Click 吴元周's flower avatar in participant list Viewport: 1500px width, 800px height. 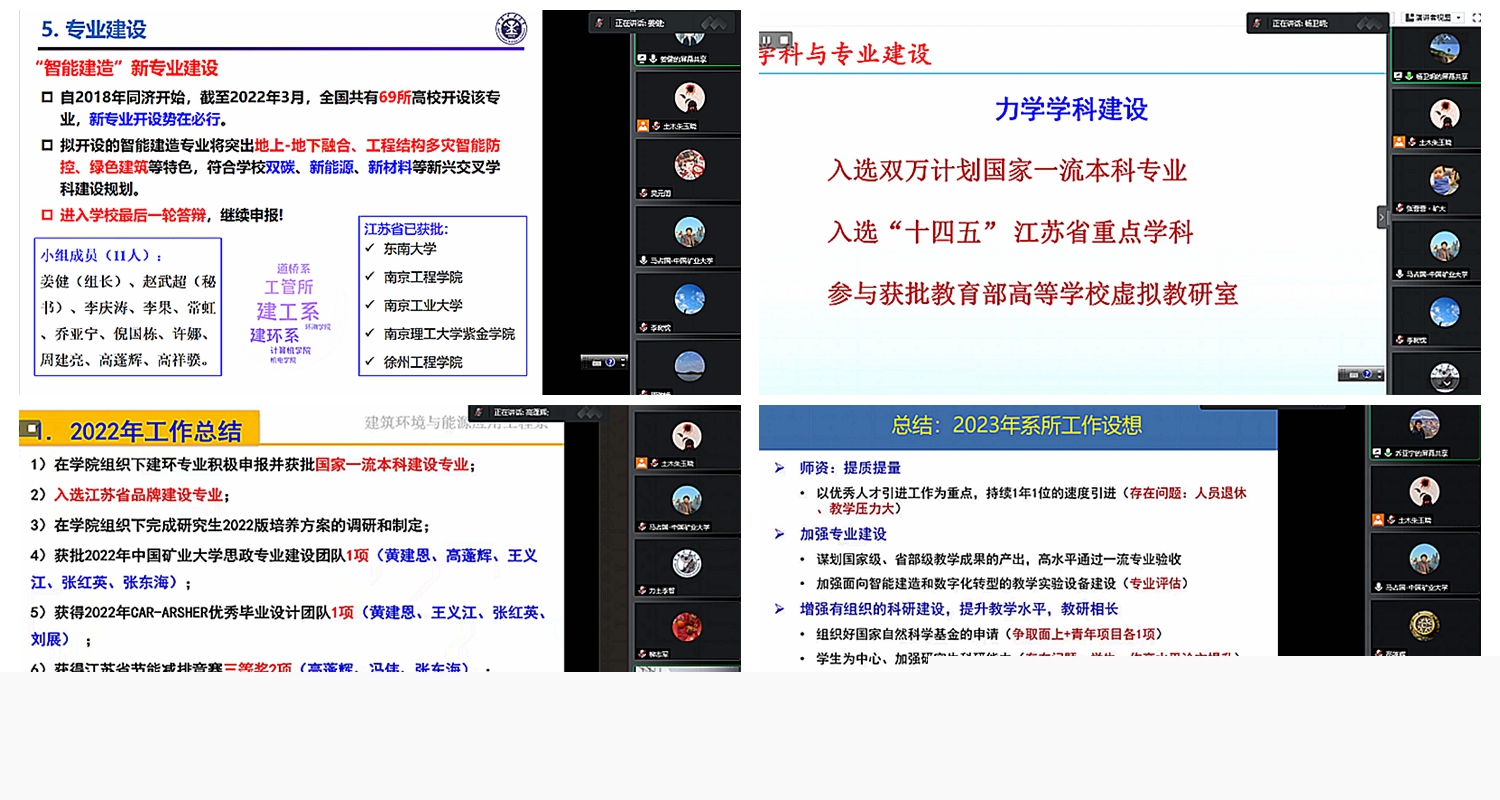click(x=689, y=164)
